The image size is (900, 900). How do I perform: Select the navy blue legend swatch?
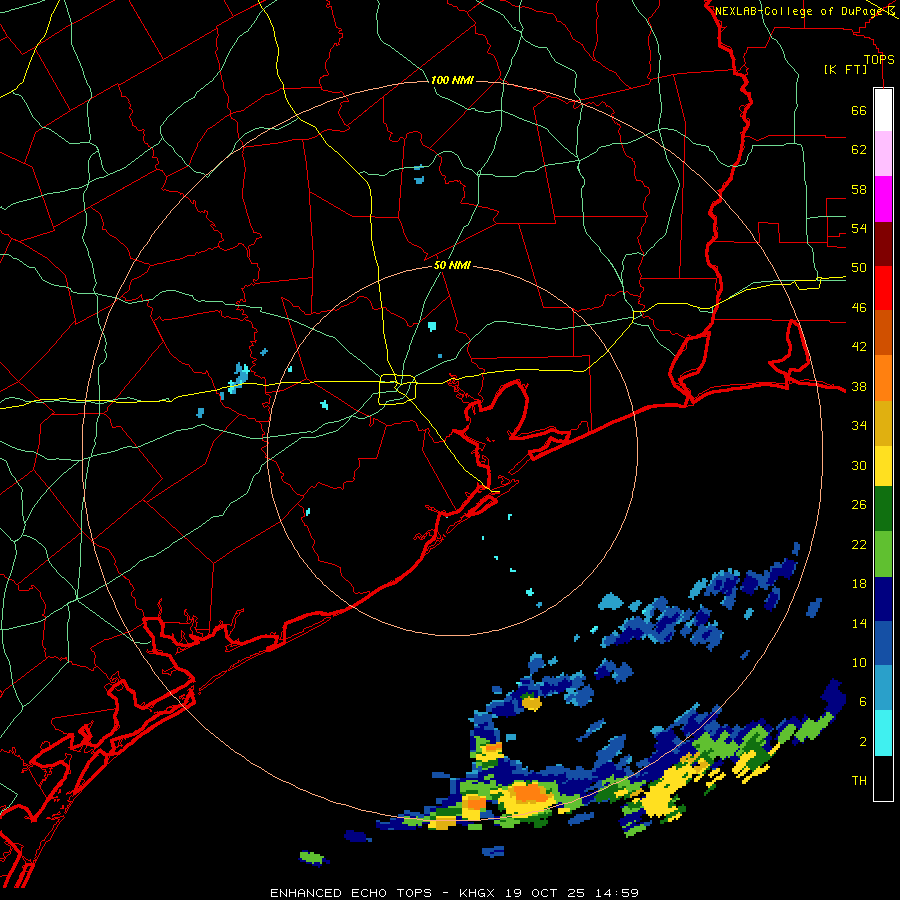[x=883, y=599]
